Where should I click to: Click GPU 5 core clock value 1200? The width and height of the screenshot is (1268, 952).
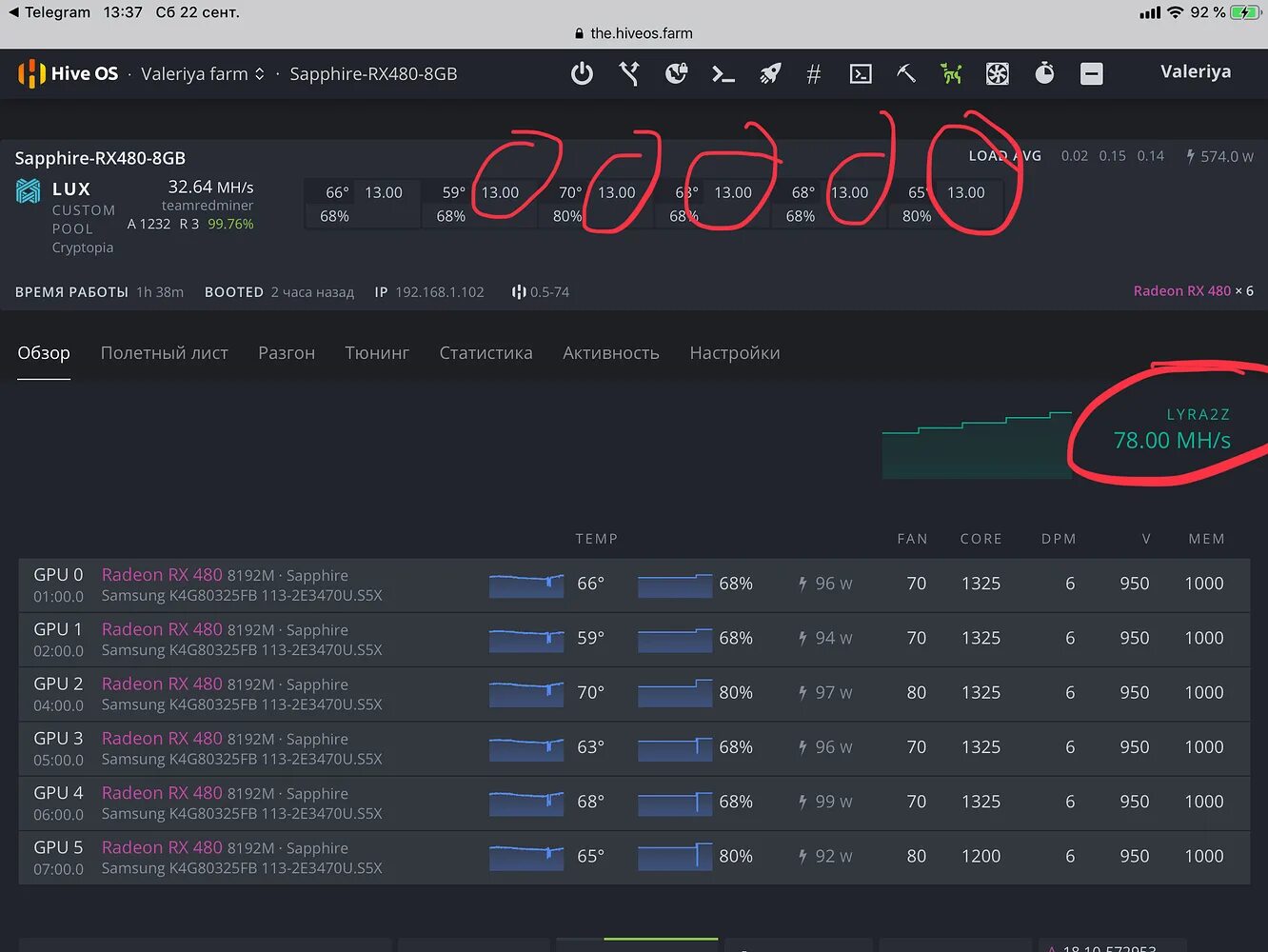tap(981, 856)
